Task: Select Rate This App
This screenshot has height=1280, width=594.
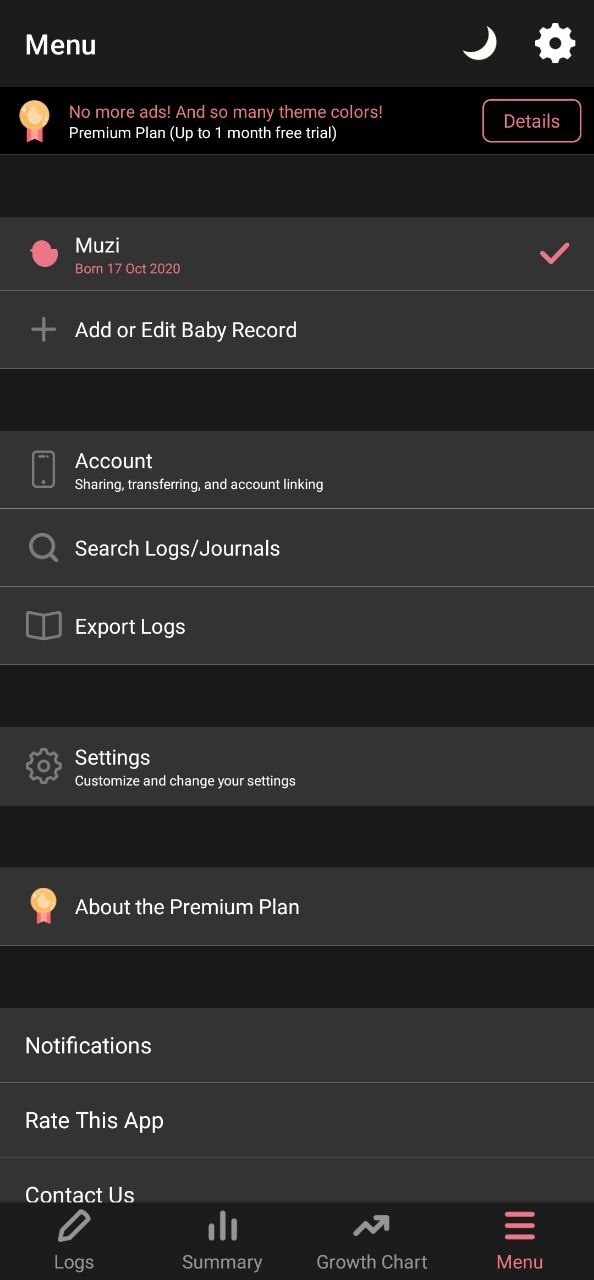Action: tap(297, 1120)
